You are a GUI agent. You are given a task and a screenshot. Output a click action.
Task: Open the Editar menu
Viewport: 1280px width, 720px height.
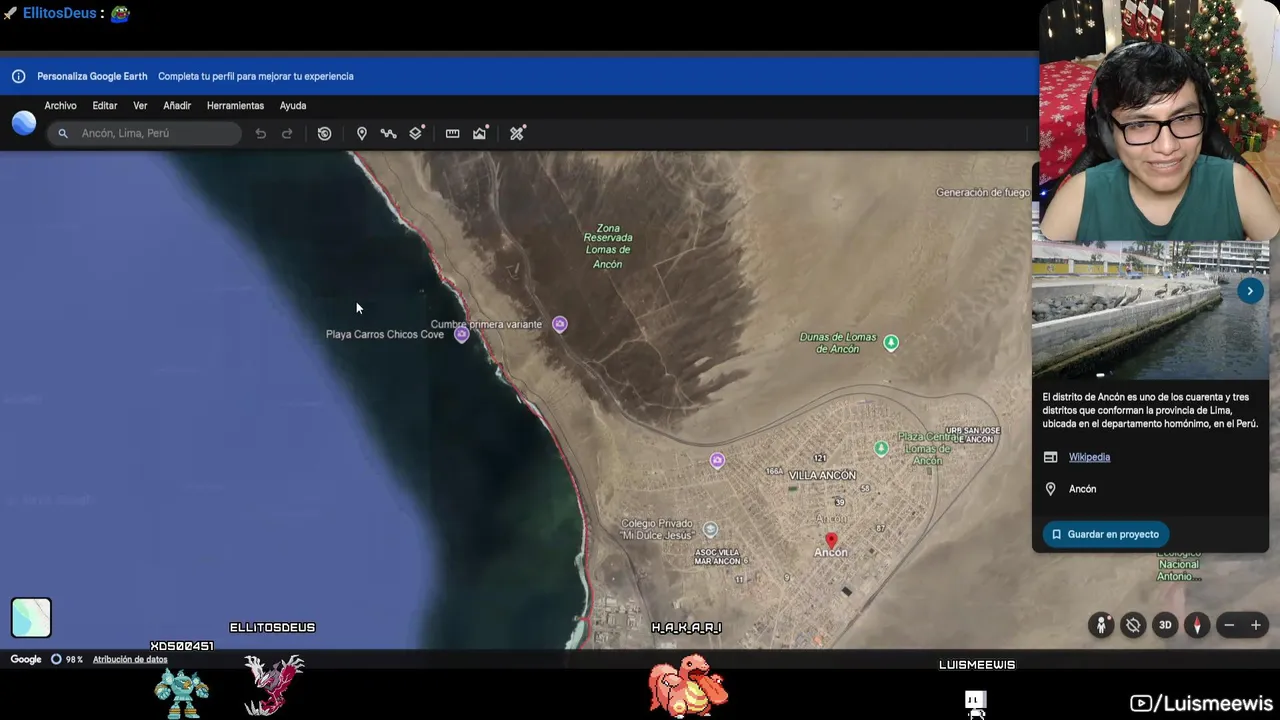coord(105,105)
